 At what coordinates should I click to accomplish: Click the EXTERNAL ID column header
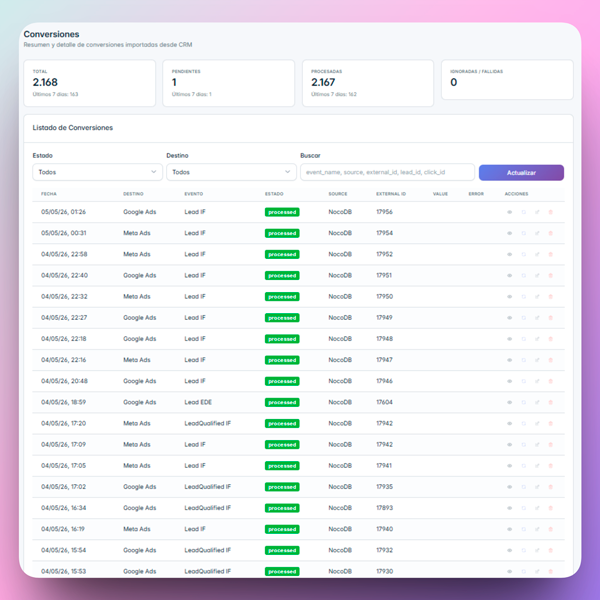(x=391, y=194)
